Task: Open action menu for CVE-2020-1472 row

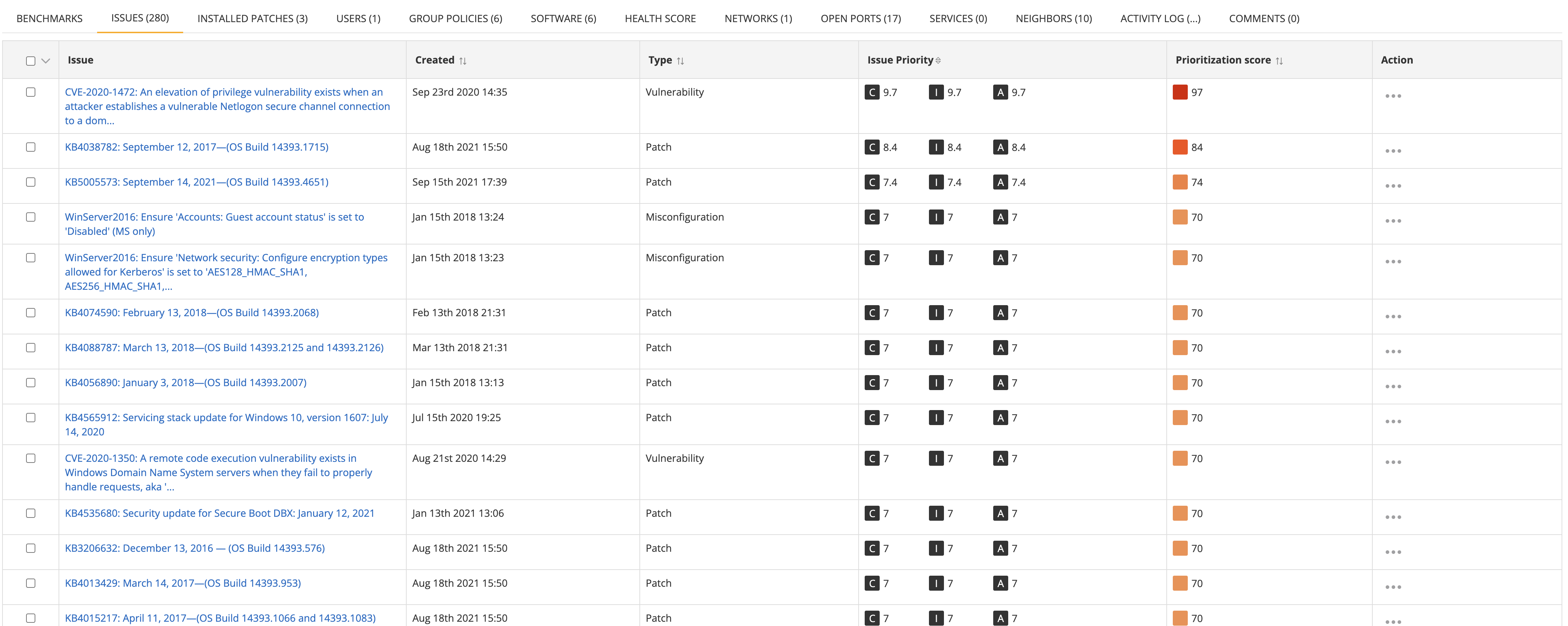Action: tap(1393, 96)
